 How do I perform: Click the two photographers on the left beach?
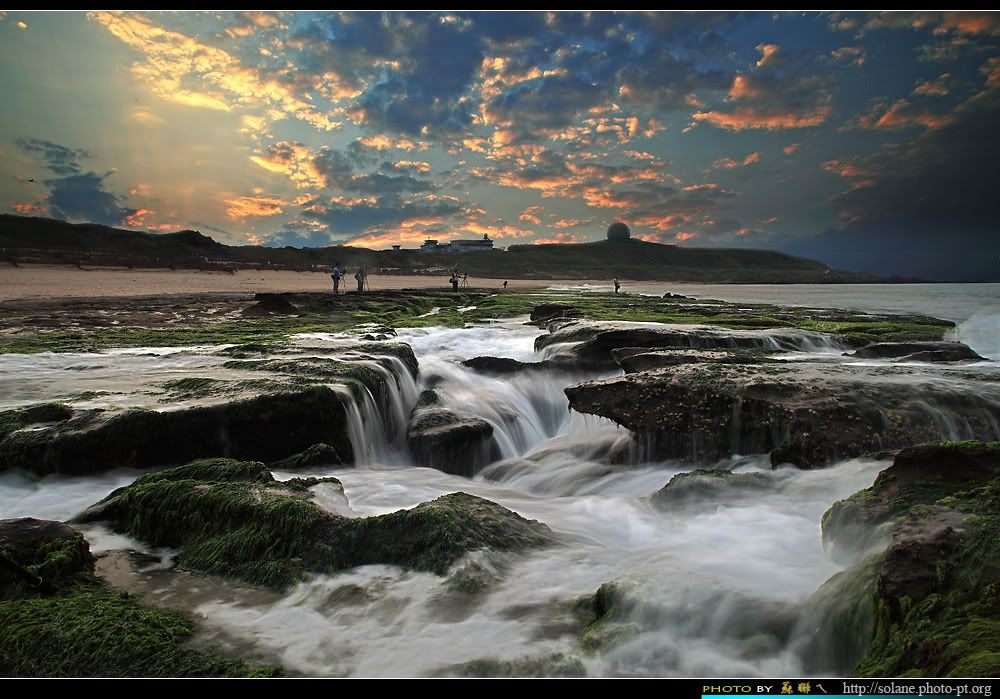click(348, 277)
